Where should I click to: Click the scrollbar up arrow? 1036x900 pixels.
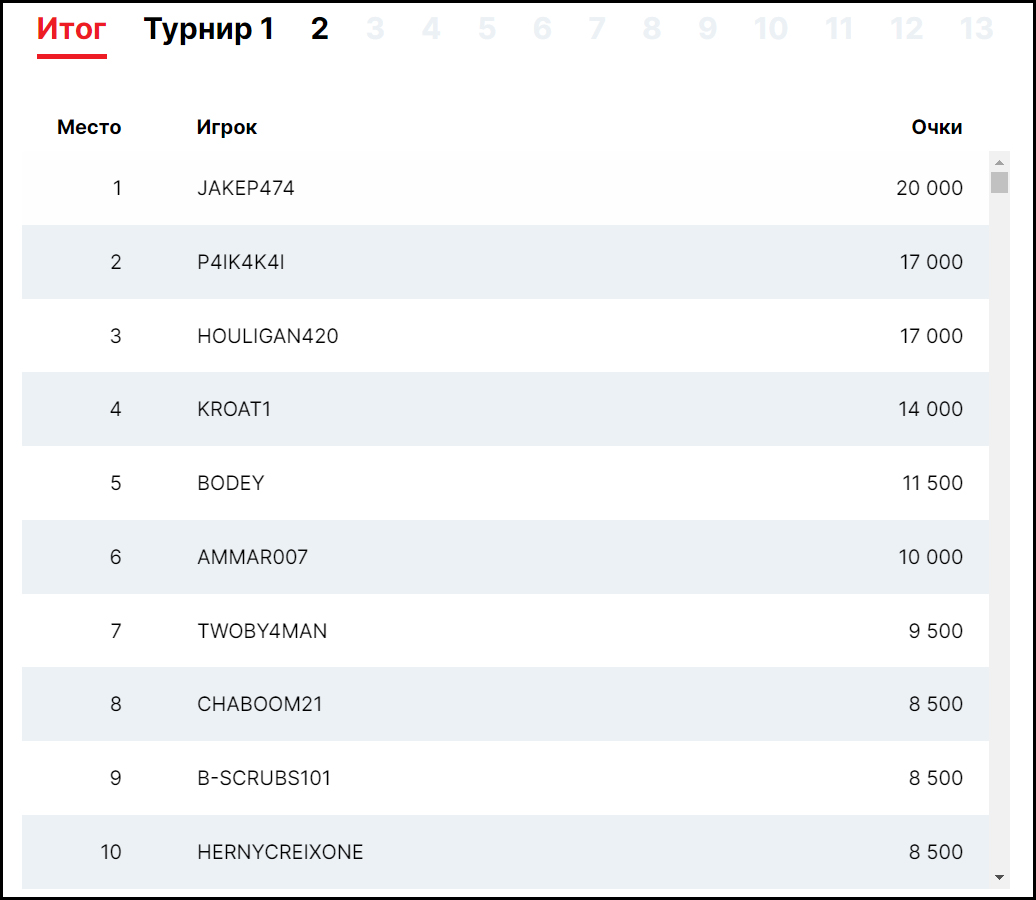pos(999,162)
